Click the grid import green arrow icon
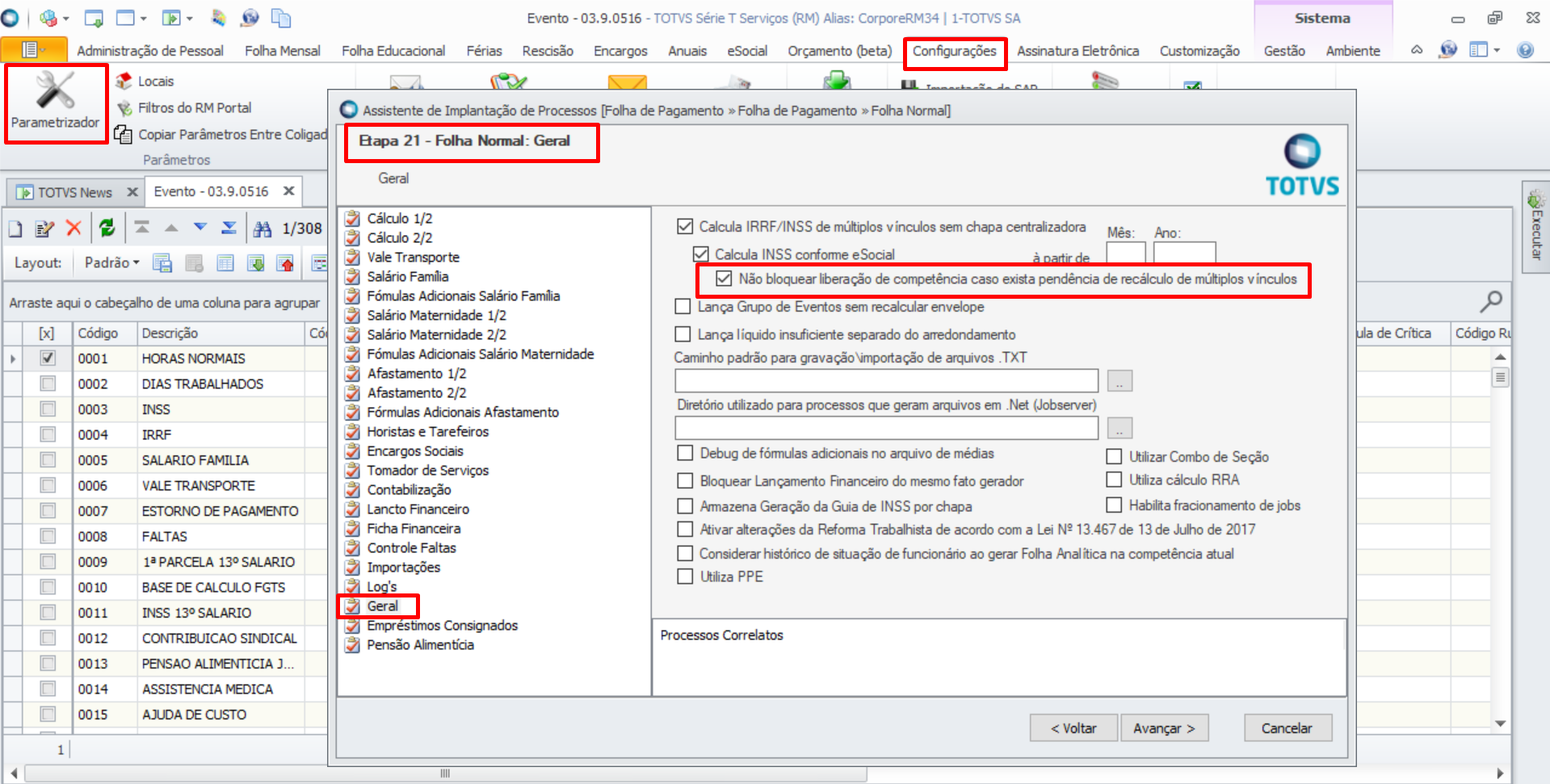Image resolution: width=1550 pixels, height=784 pixels. click(256, 263)
